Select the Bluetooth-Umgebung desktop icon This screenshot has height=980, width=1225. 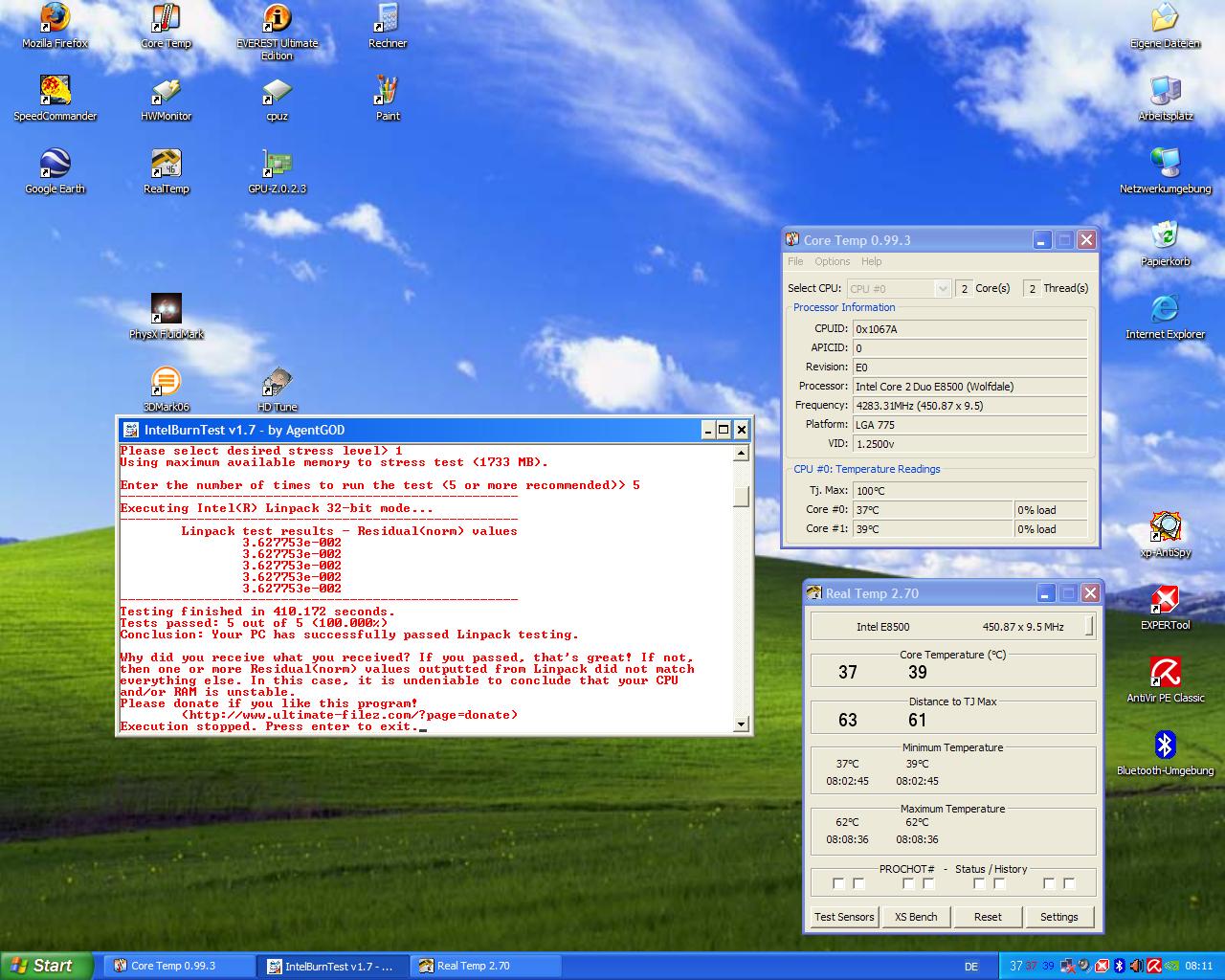[1165, 753]
